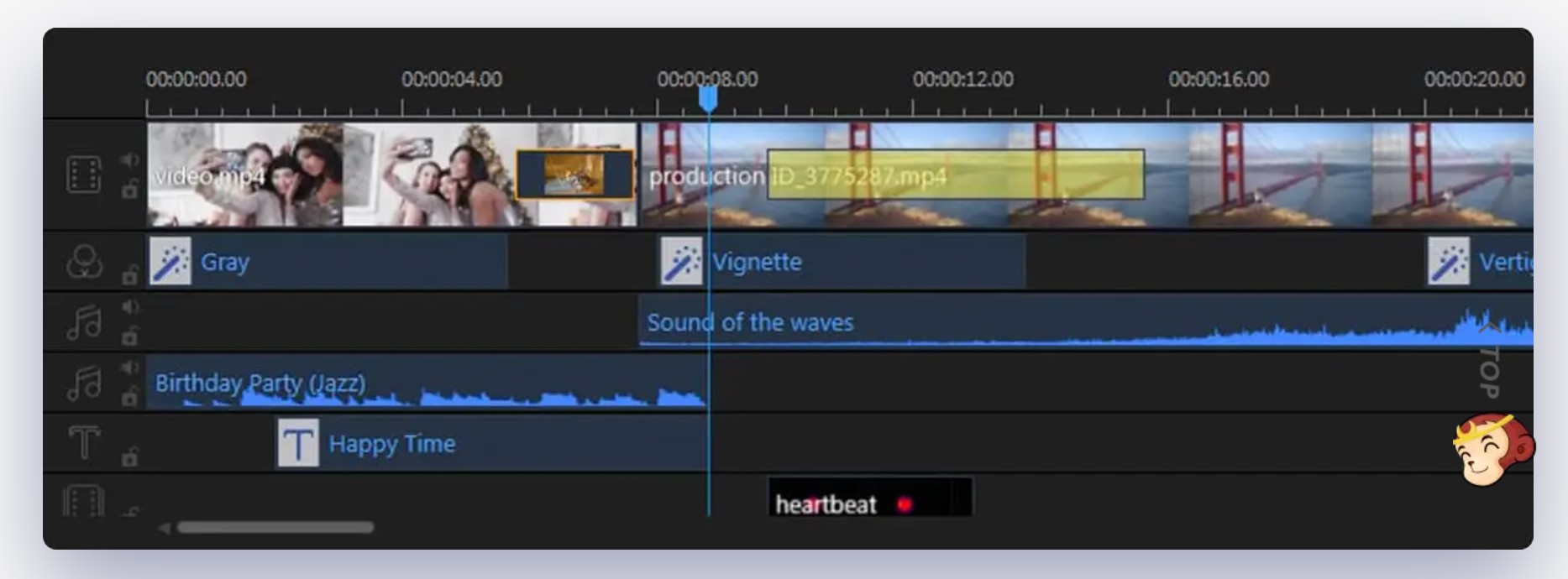Image resolution: width=1568 pixels, height=579 pixels.
Task: Click the text track T icon in the track header
Action: click(84, 442)
